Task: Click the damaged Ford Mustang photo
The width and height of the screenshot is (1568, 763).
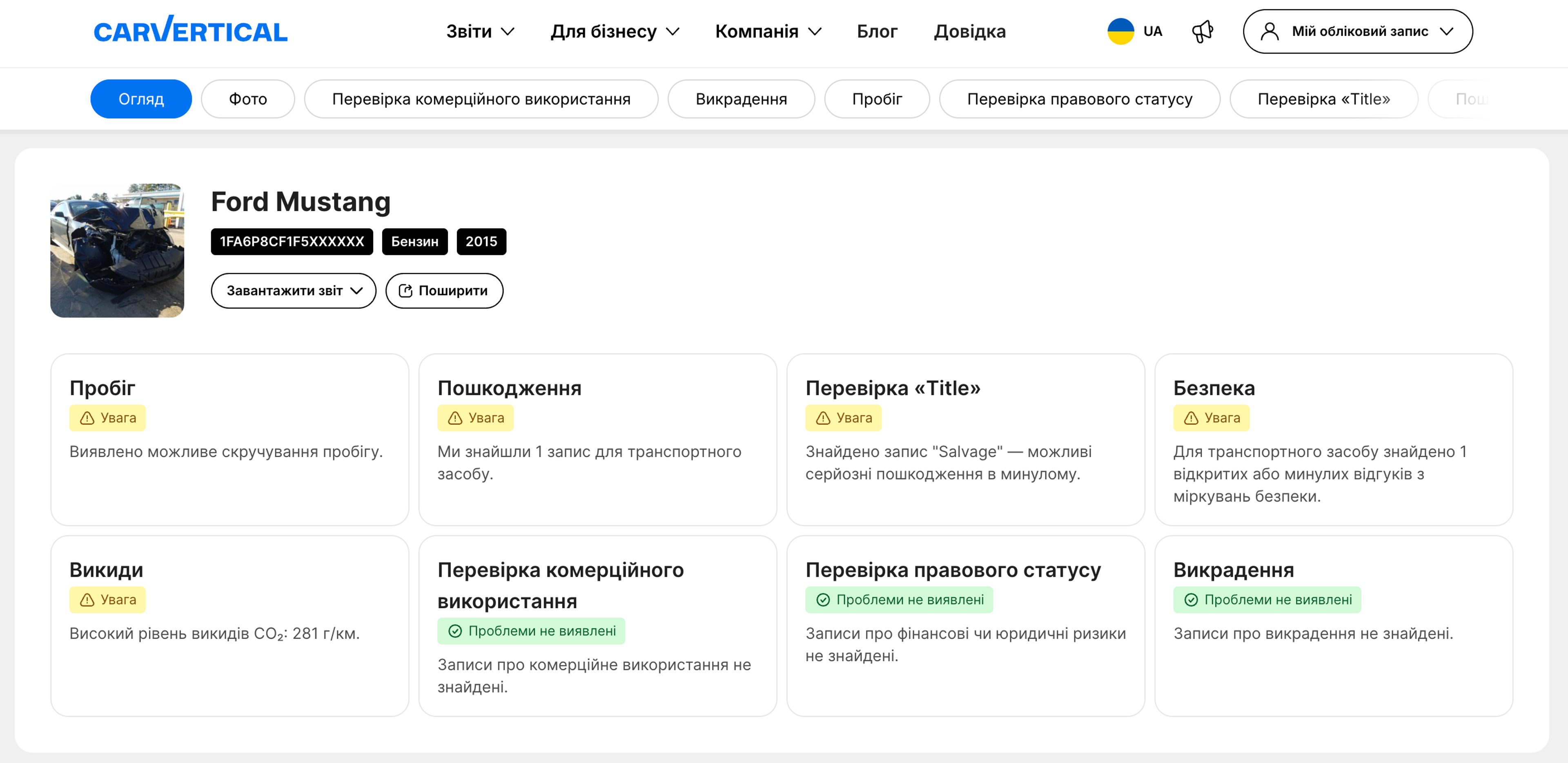Action: pyautogui.click(x=118, y=251)
